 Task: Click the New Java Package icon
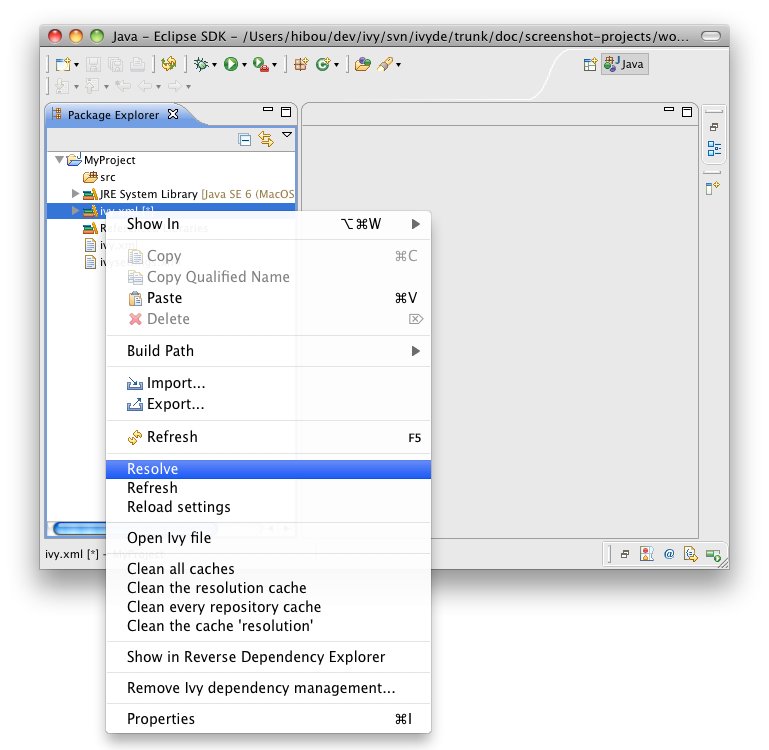click(301, 64)
